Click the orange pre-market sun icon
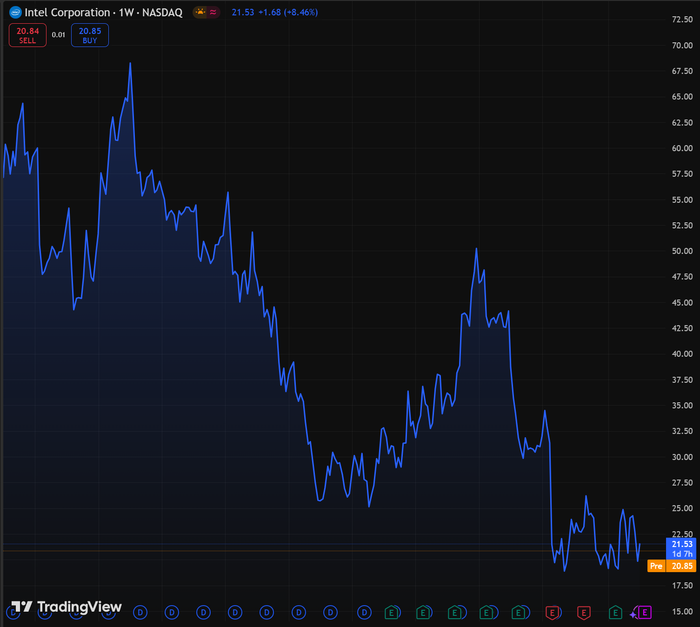This screenshot has width=700, height=627. tap(200, 12)
